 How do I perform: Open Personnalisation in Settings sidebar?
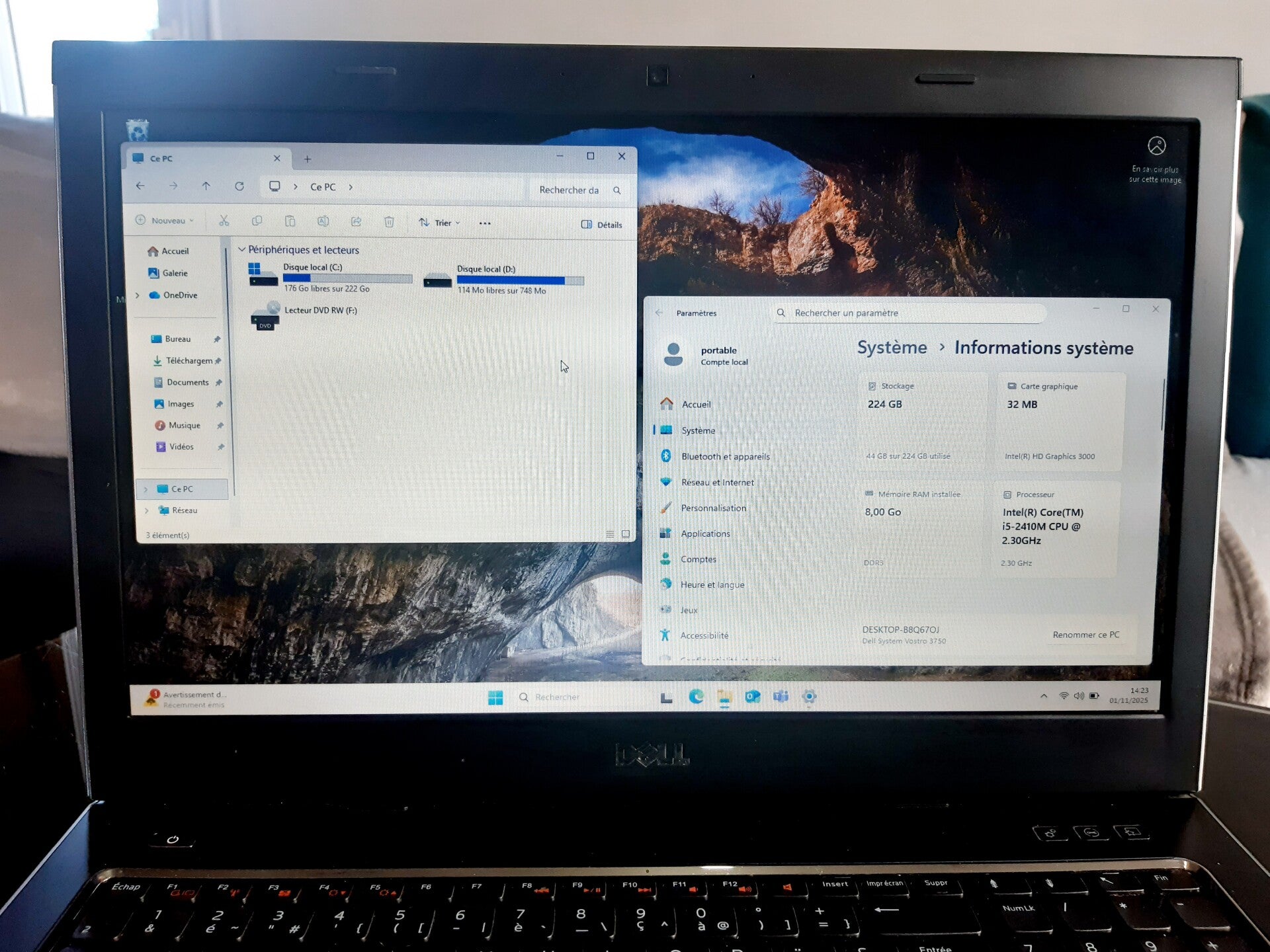[x=713, y=508]
